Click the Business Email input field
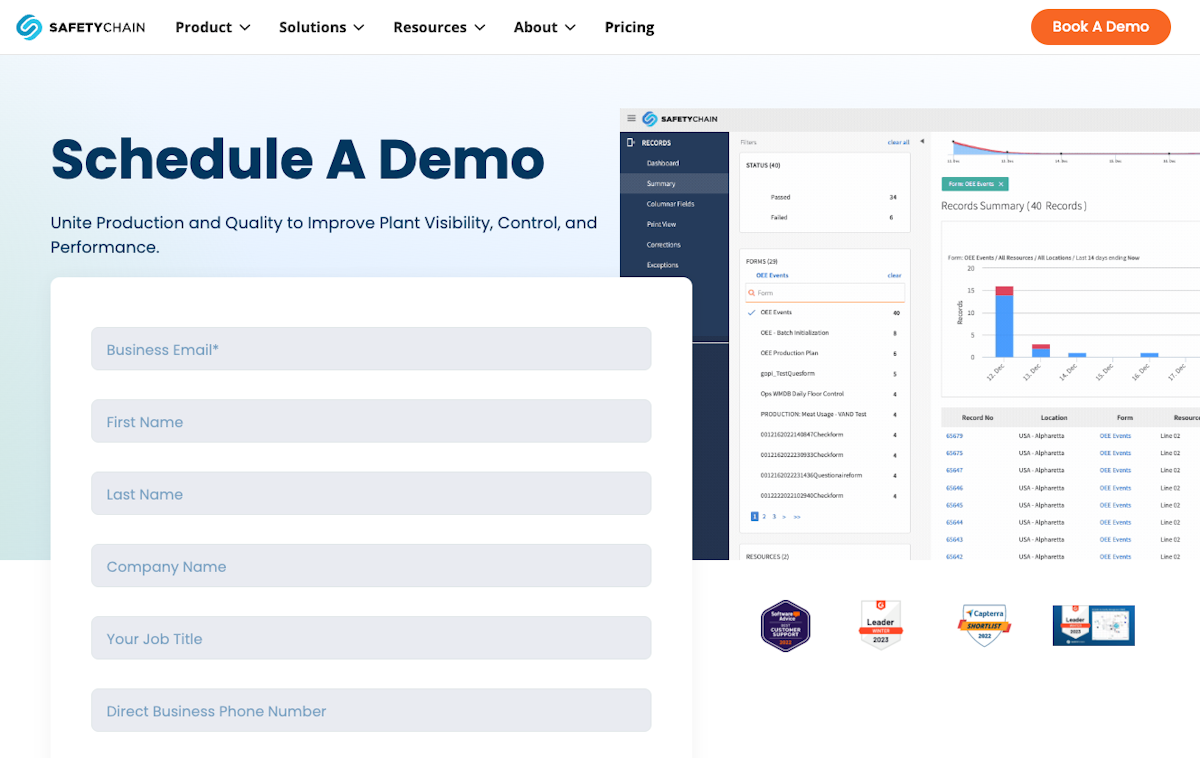Viewport: 1200px width, 758px height. (x=371, y=348)
